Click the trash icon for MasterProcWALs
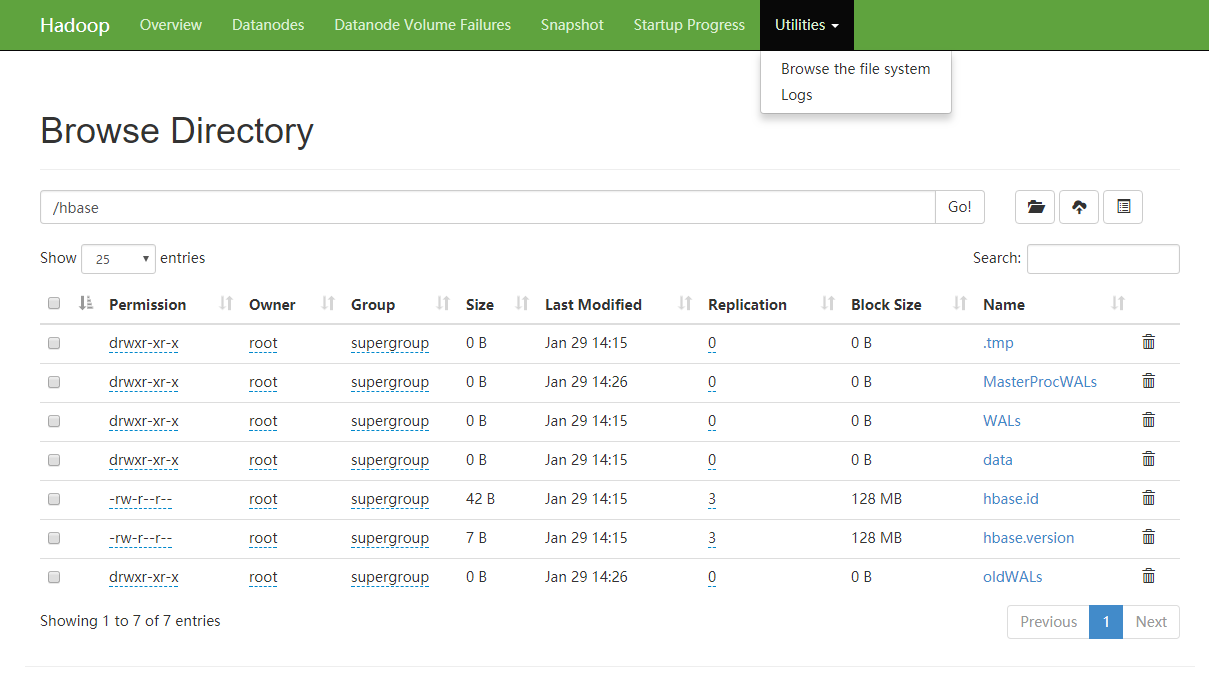Image resolution: width=1209 pixels, height=673 pixels. pyautogui.click(x=1149, y=381)
